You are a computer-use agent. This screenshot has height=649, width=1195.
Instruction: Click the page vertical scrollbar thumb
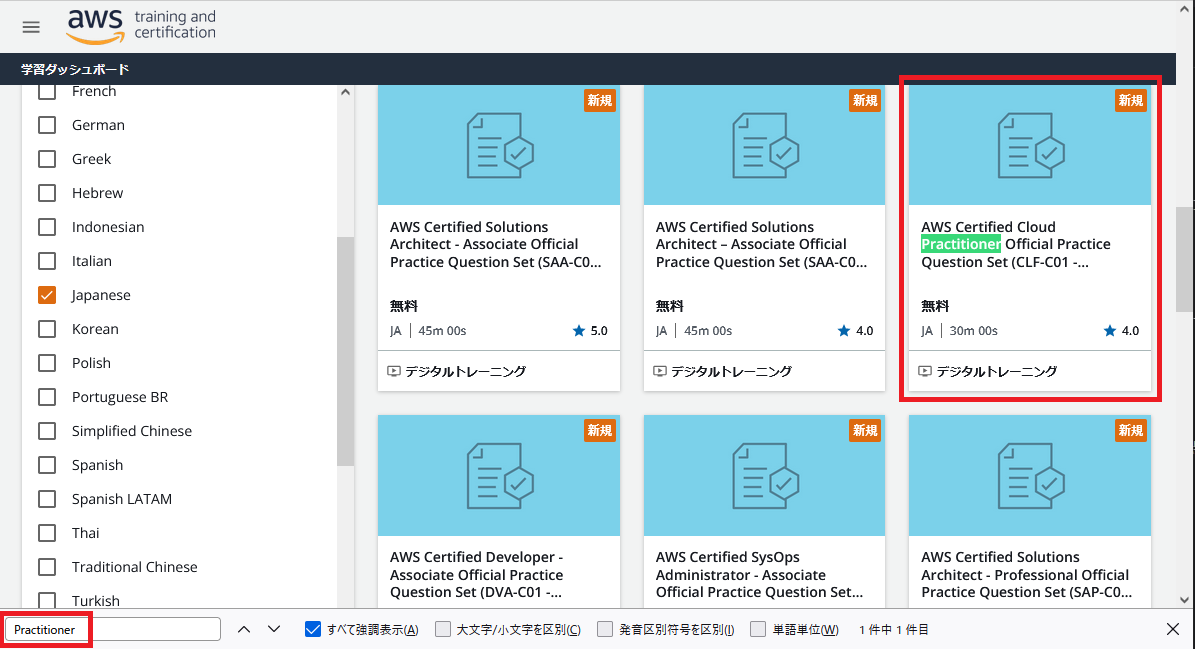pos(1184,259)
